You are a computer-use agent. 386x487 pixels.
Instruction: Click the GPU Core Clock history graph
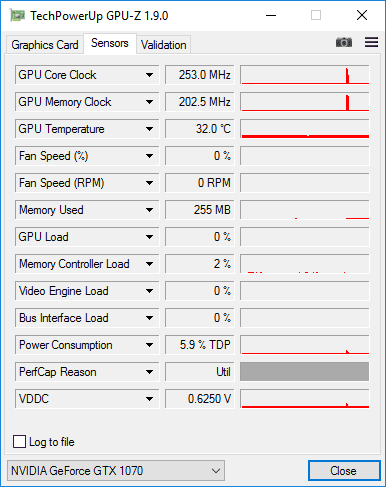305,75
